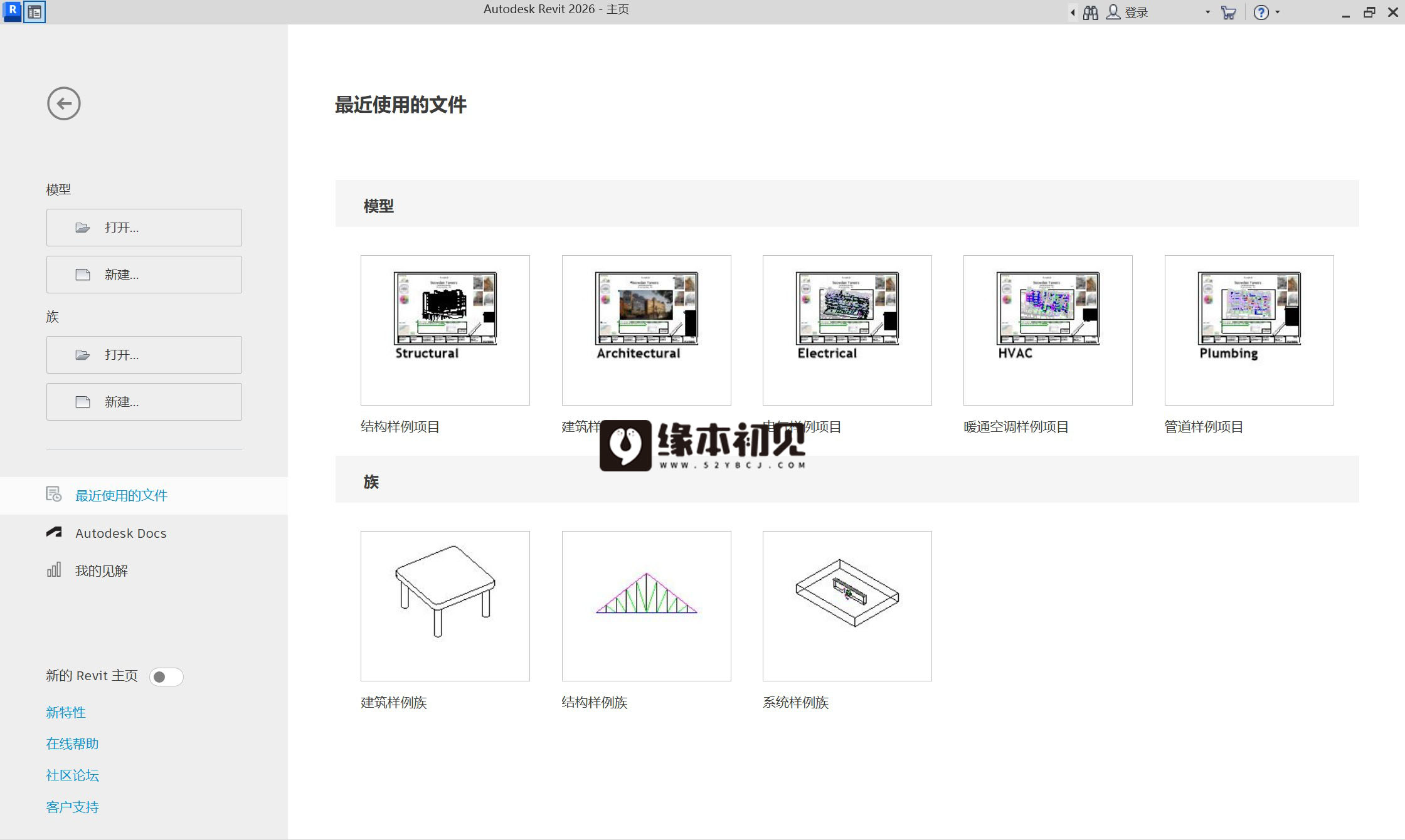This screenshot has height=840, width=1405.
Task: Click the 结构样例项目 label
Action: [400, 427]
